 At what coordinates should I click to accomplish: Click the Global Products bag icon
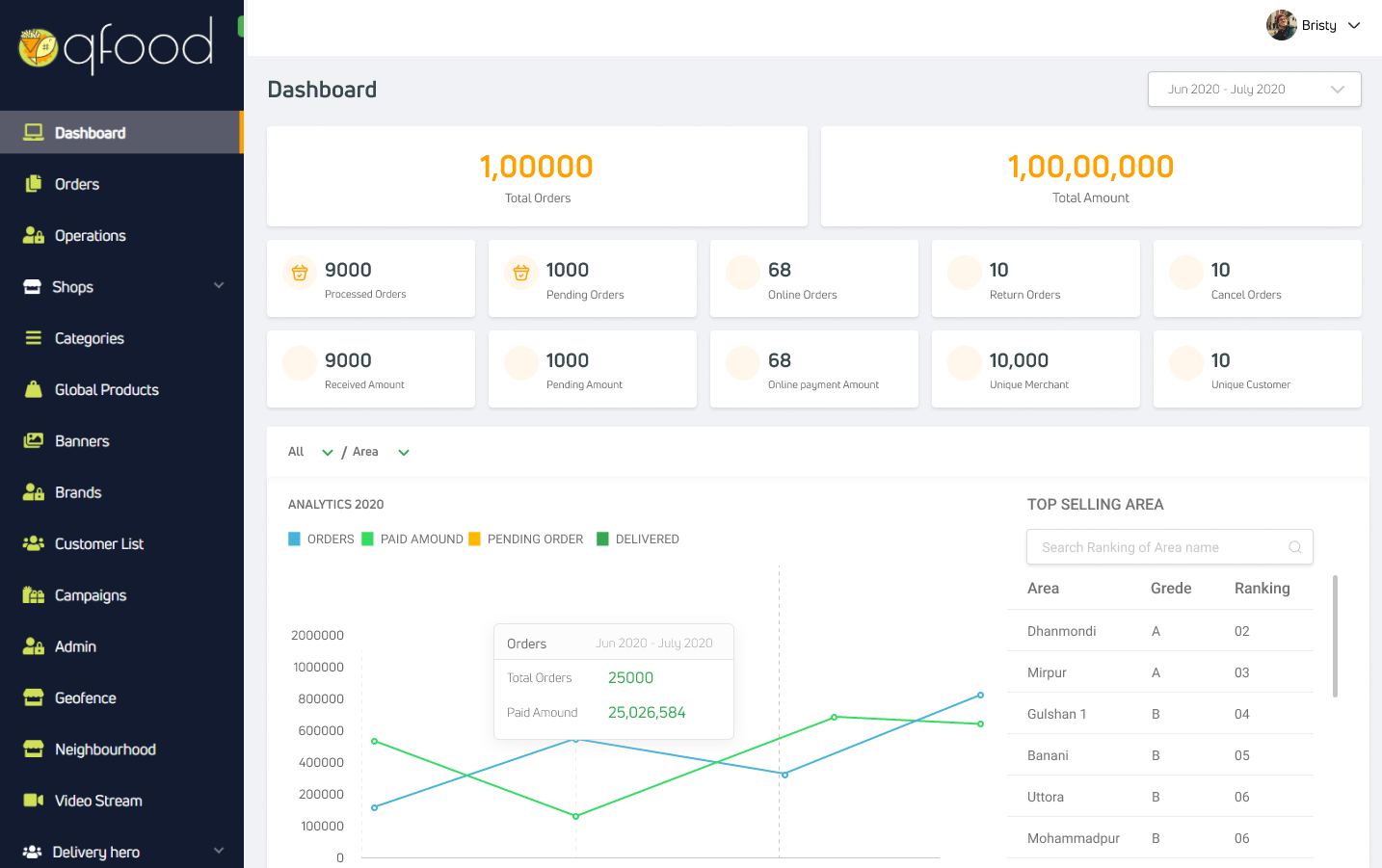(x=34, y=389)
